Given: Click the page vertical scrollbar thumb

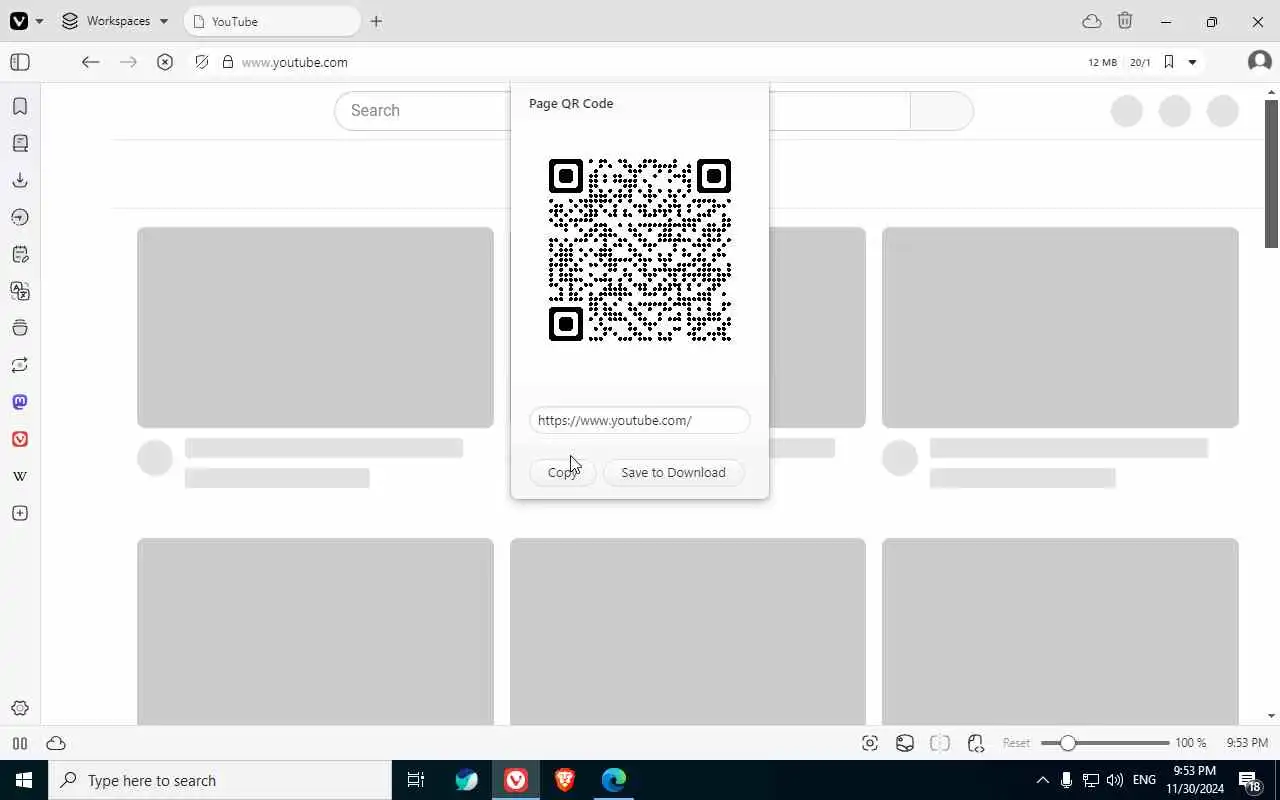Looking at the screenshot, I should [1271, 173].
